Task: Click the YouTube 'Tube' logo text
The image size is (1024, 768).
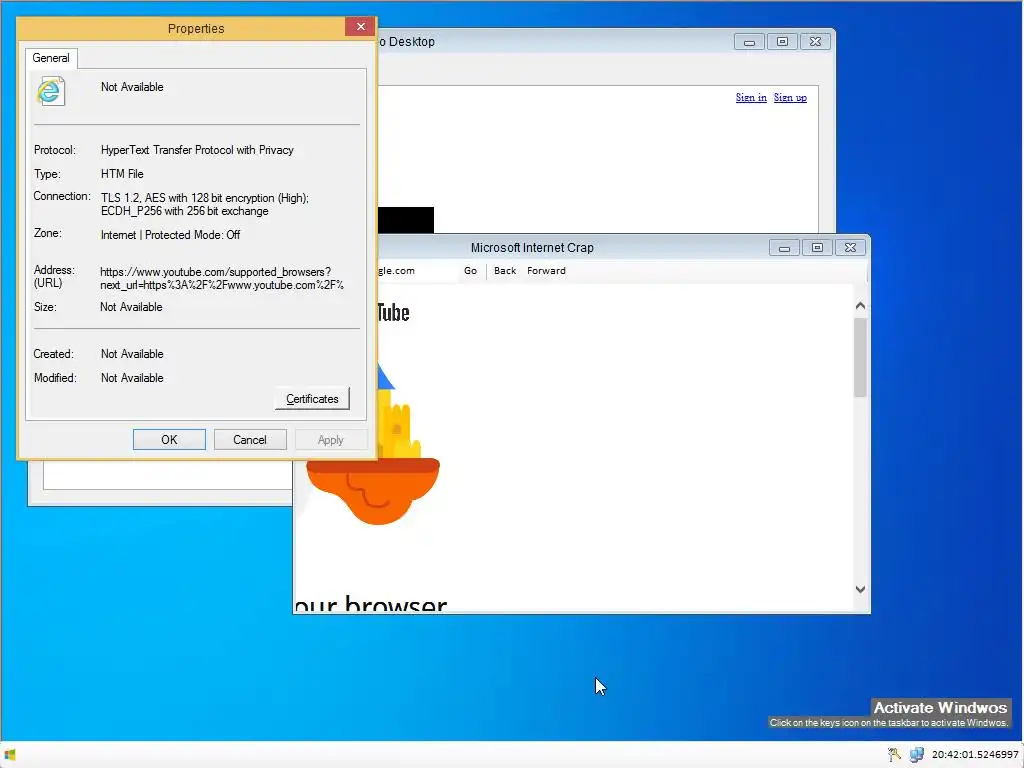Action: [x=393, y=313]
